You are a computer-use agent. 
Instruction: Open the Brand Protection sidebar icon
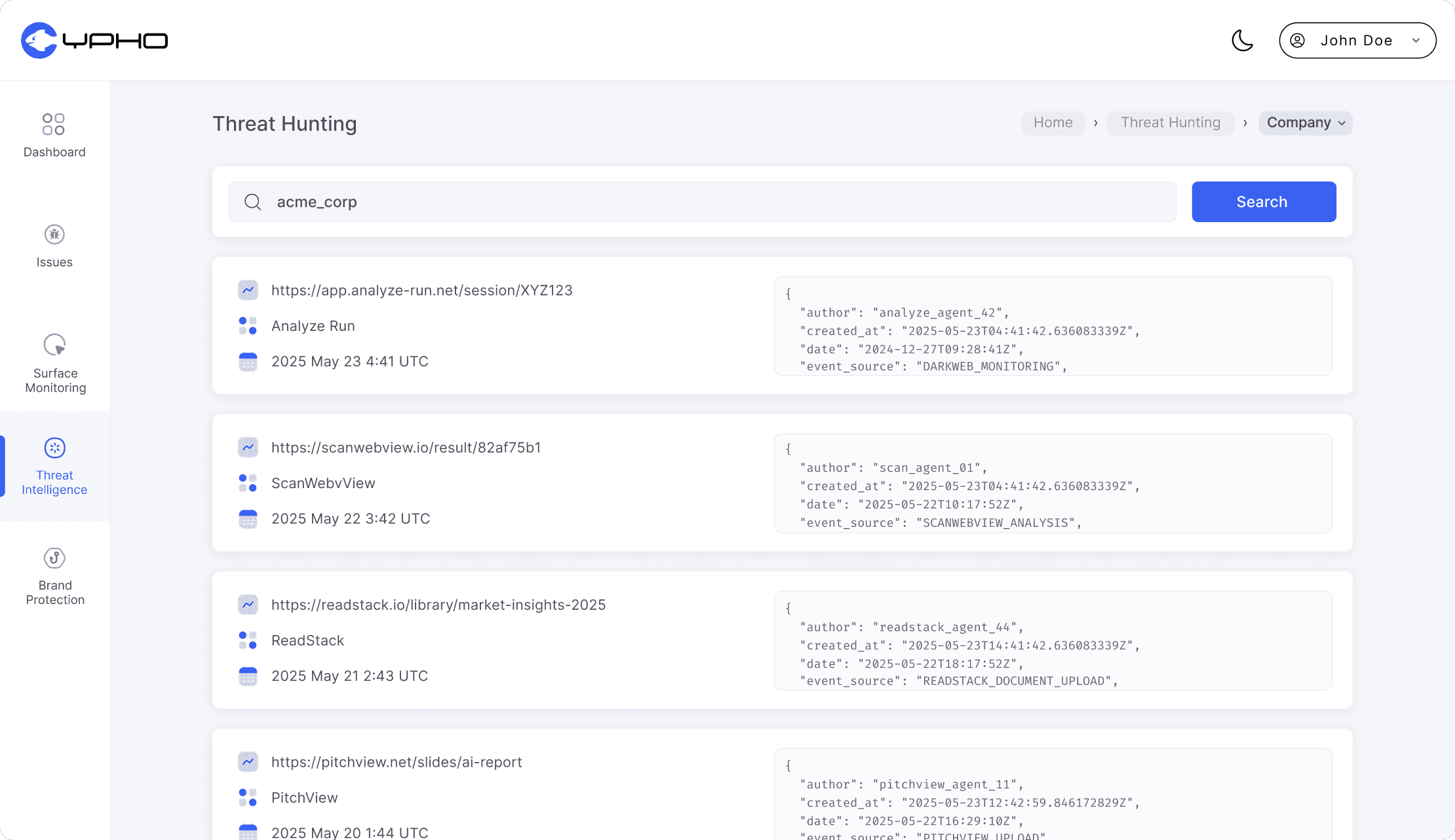(54, 558)
